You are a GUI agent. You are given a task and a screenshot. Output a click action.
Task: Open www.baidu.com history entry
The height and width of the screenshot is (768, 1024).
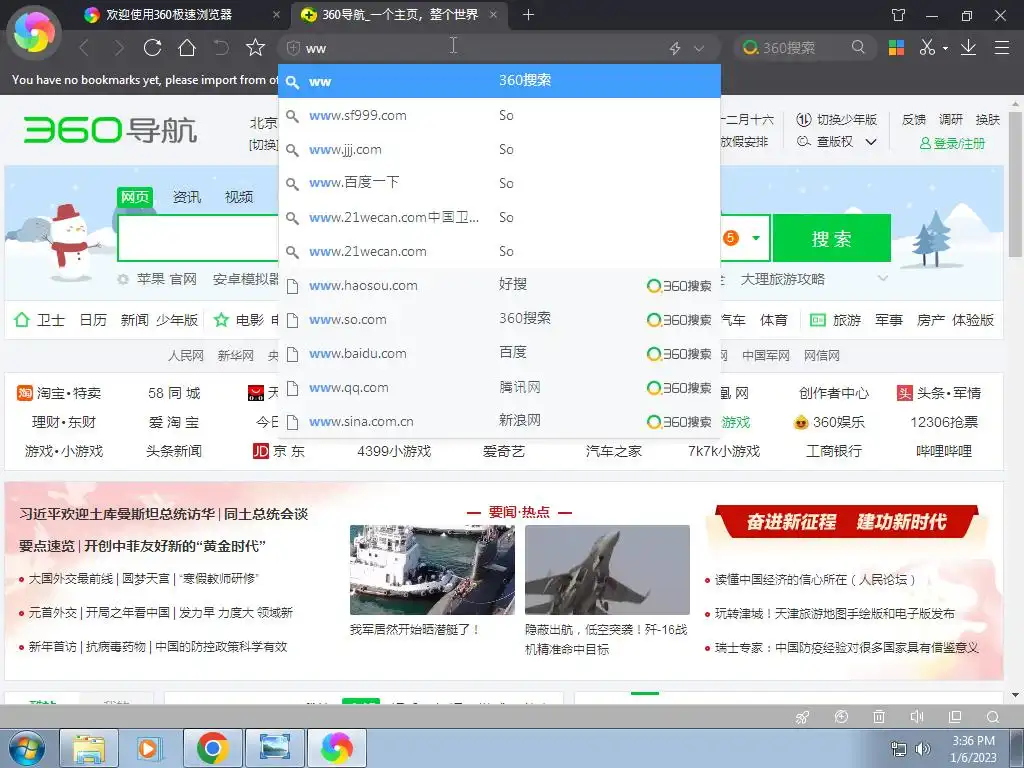click(500, 353)
